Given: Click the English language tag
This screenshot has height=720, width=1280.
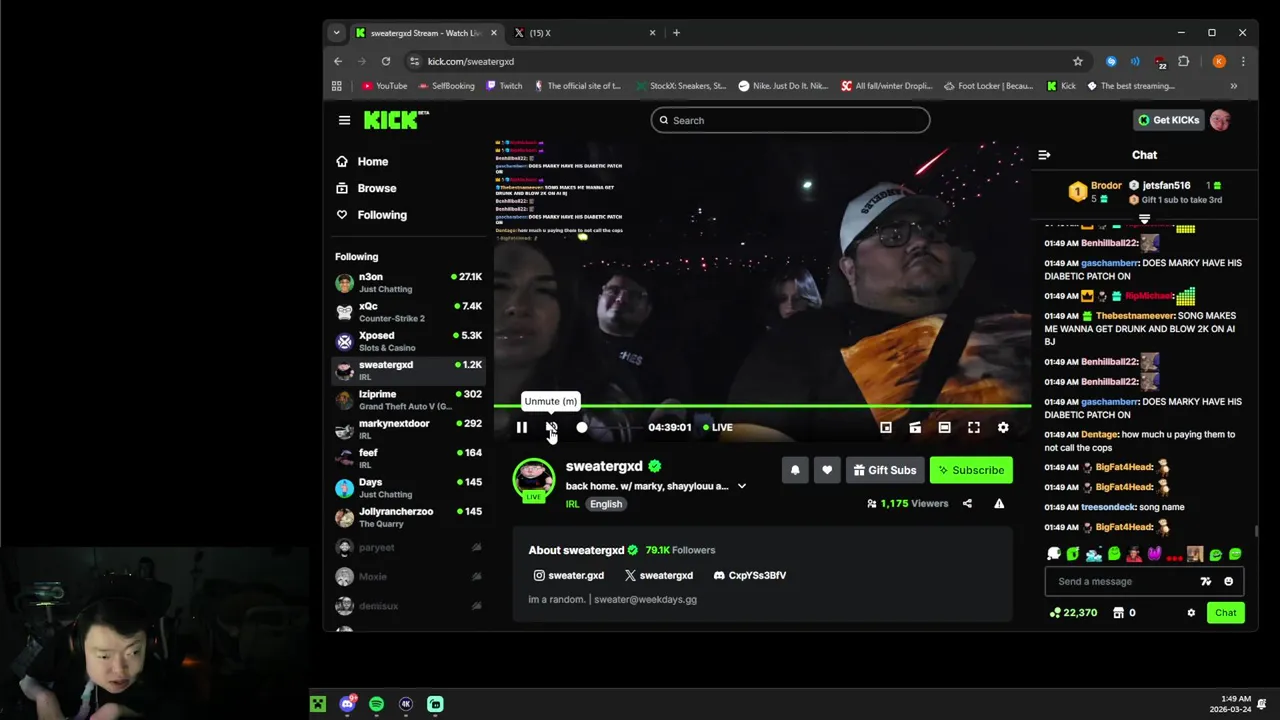Looking at the screenshot, I should pyautogui.click(x=606, y=504).
